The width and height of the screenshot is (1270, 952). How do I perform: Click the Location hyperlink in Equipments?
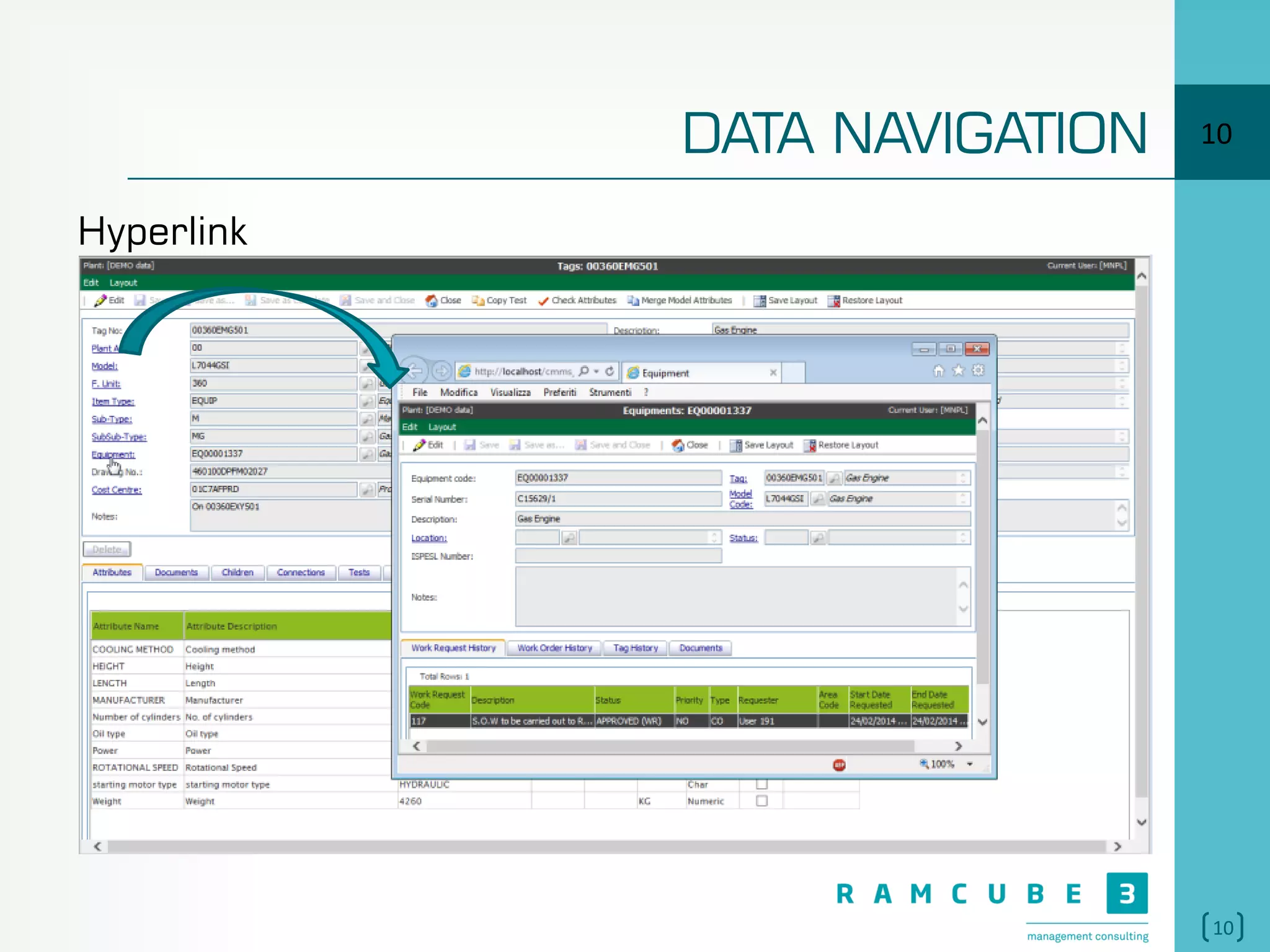pos(429,538)
